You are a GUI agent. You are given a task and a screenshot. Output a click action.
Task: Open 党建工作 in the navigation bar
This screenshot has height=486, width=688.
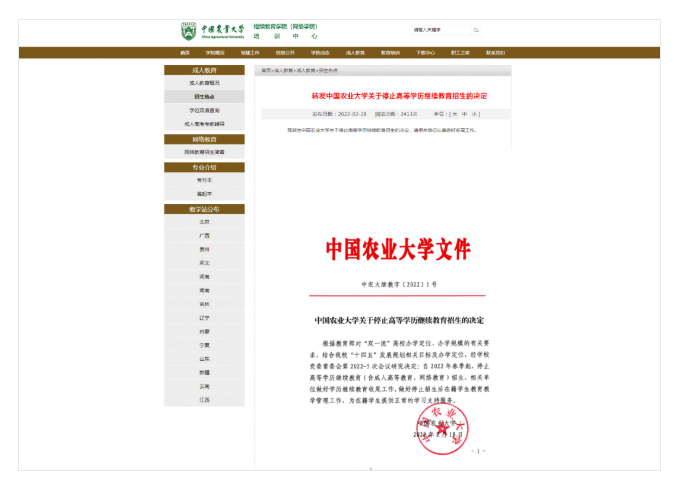pyautogui.click(x=250, y=53)
